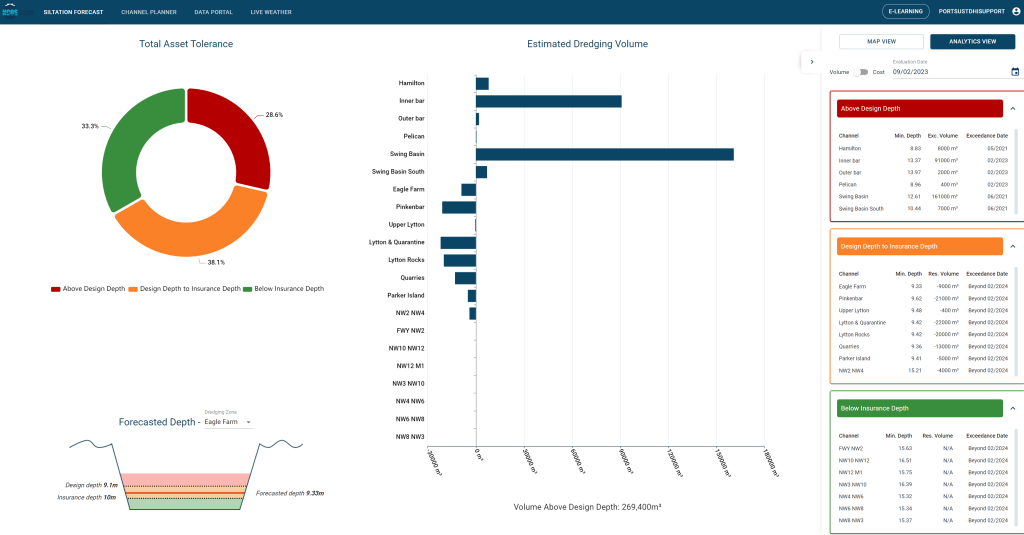The image size is (1024, 535).
Task: Select NW3 NW10 row in the green table
Action: point(923,485)
